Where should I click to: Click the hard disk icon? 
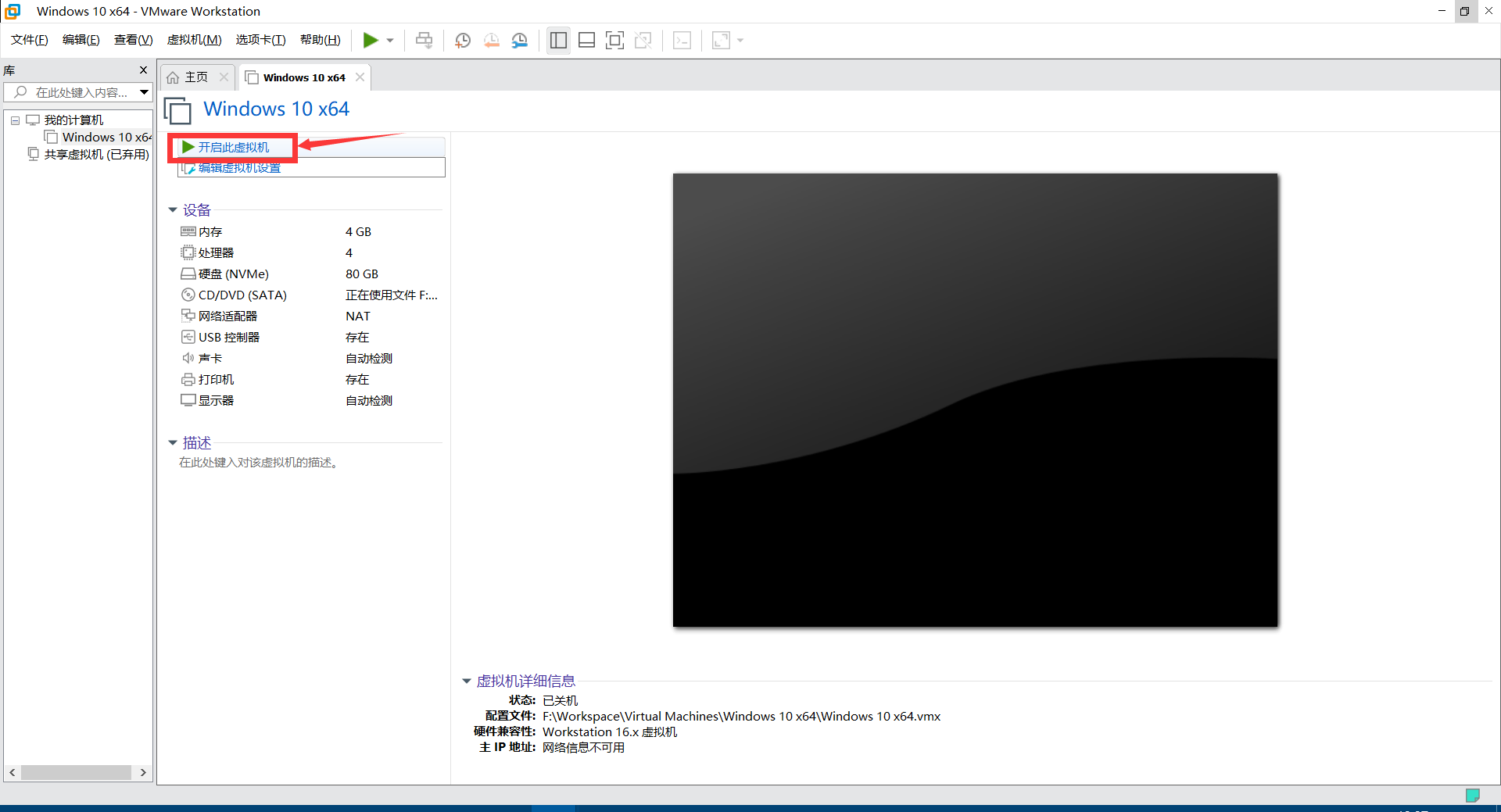click(x=188, y=274)
